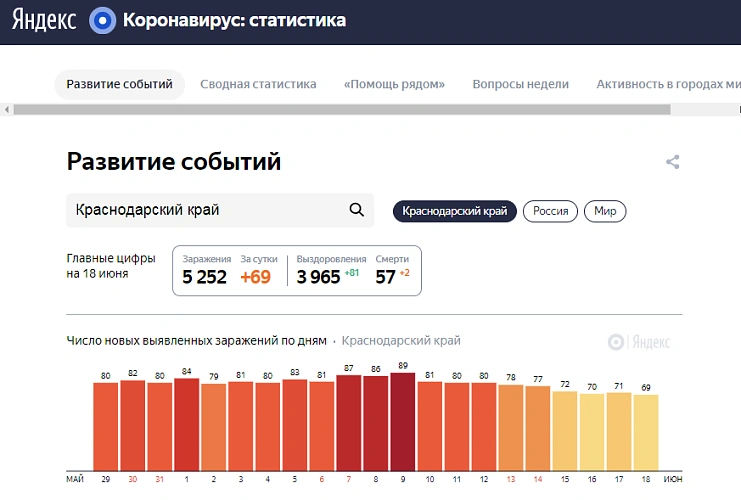The image size is (741, 500).
Task: Click the bar for June 8 with value 86
Action: [376, 423]
